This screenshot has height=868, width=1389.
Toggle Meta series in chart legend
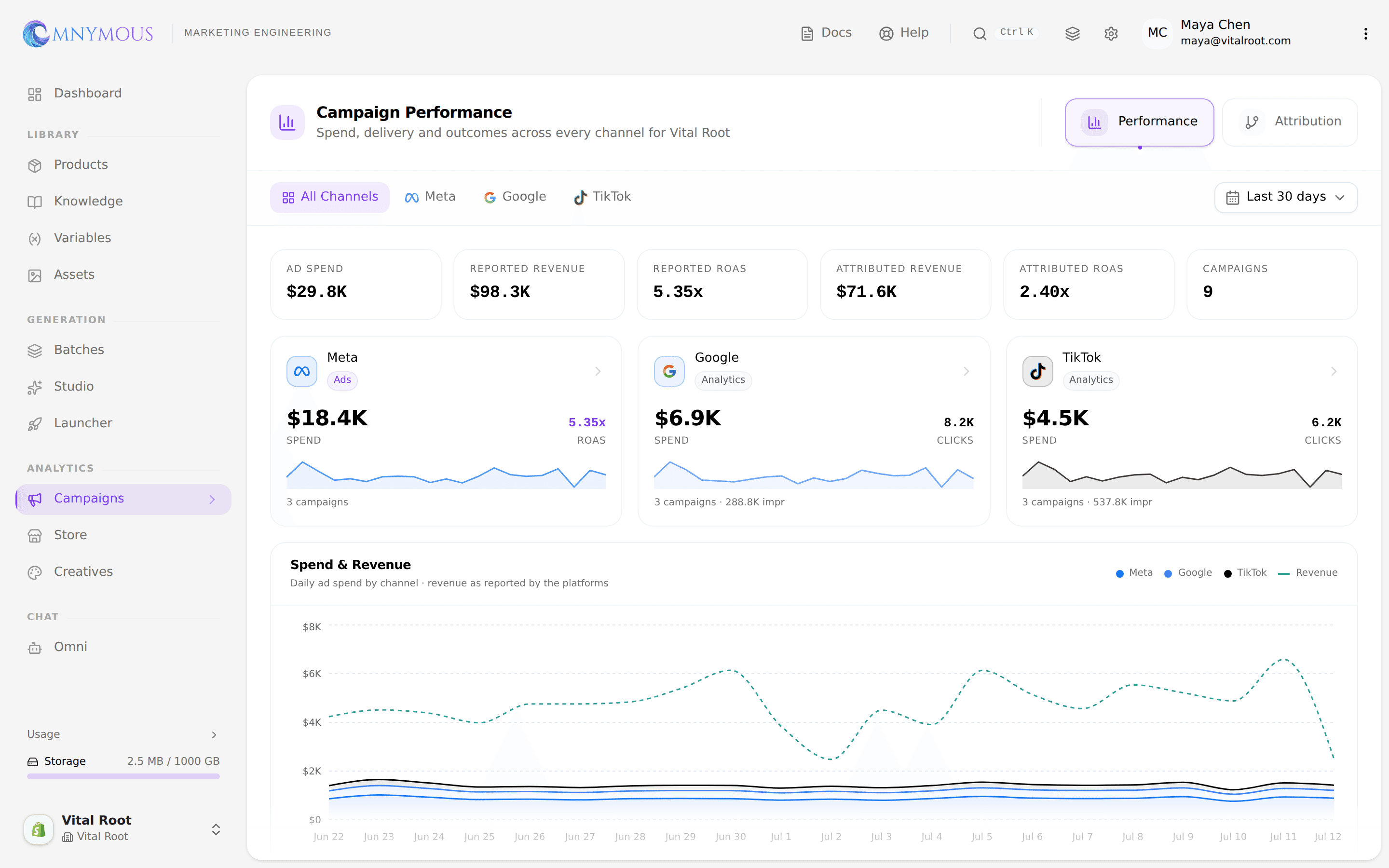click(1134, 573)
